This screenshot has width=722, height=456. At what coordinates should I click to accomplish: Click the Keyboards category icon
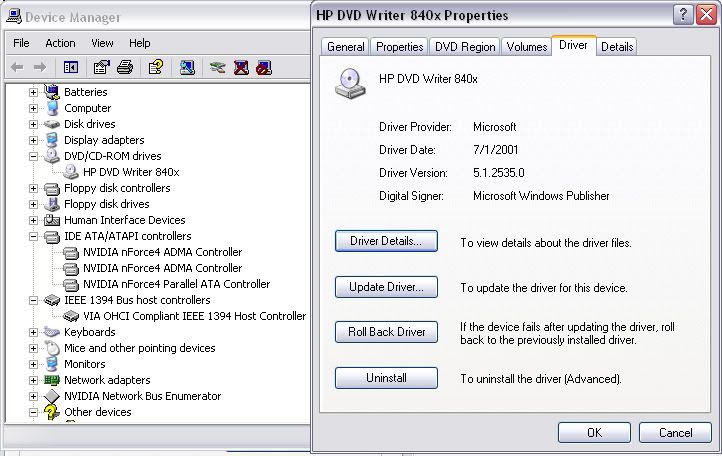52,332
